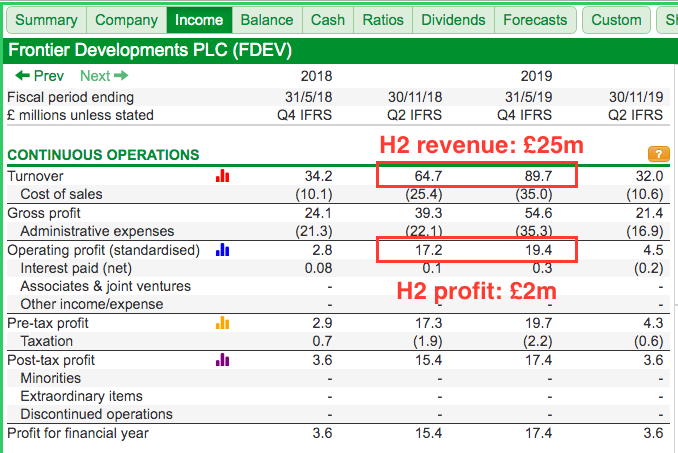Select the Post-tax profit row label
The width and height of the screenshot is (678, 453).
[51, 360]
